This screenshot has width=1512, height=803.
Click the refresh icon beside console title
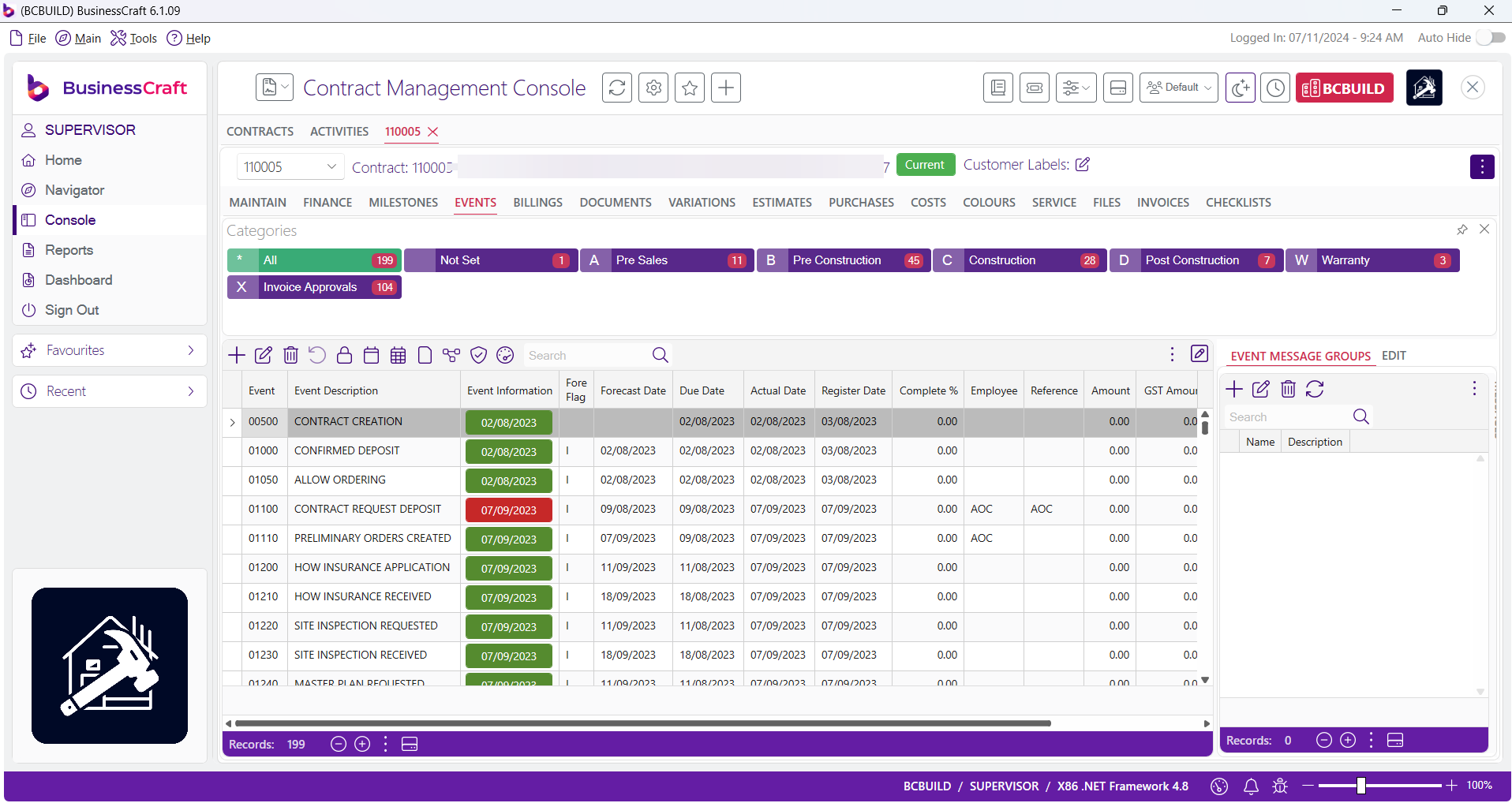pyautogui.click(x=617, y=88)
